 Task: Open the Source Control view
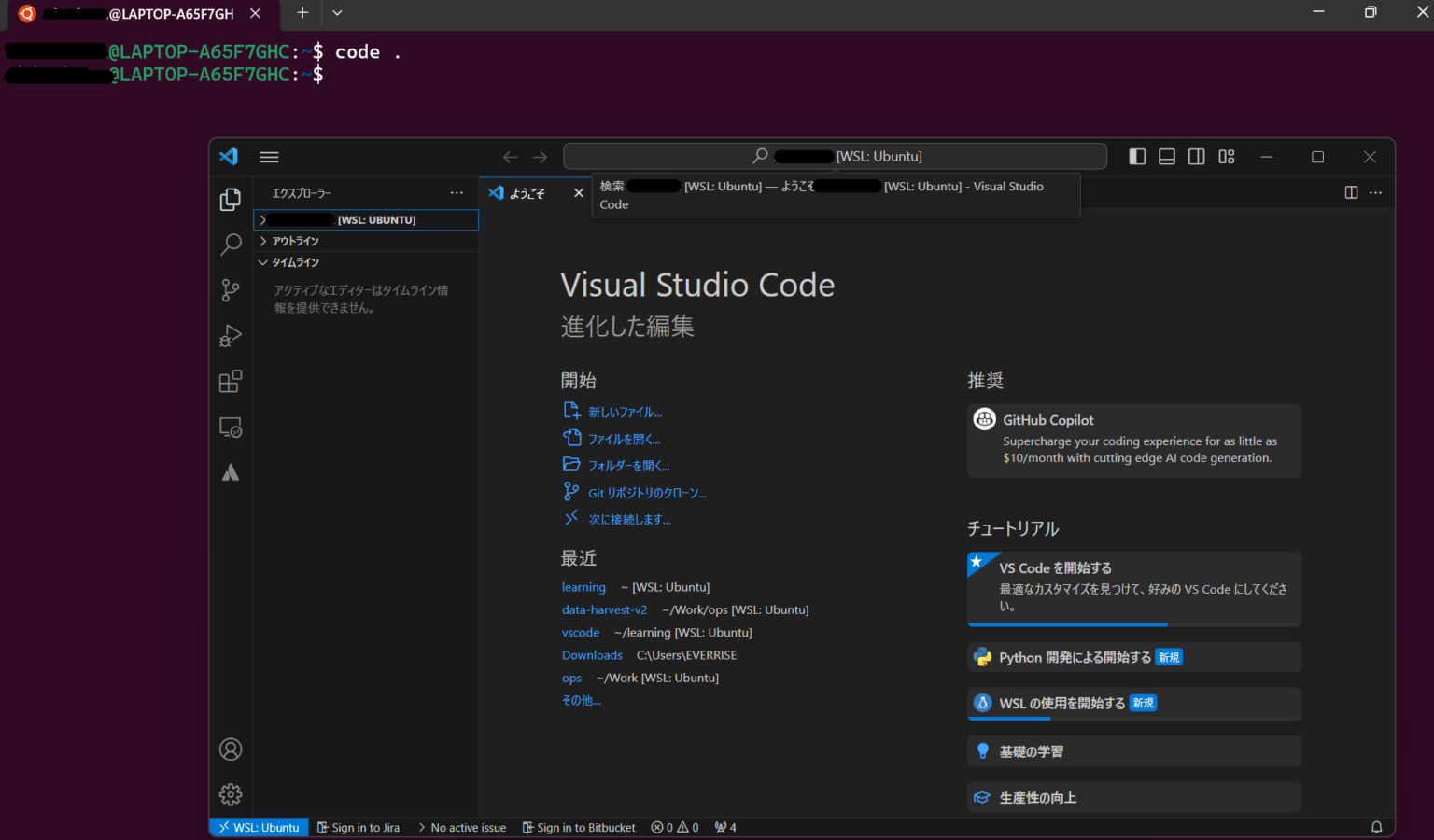click(231, 290)
